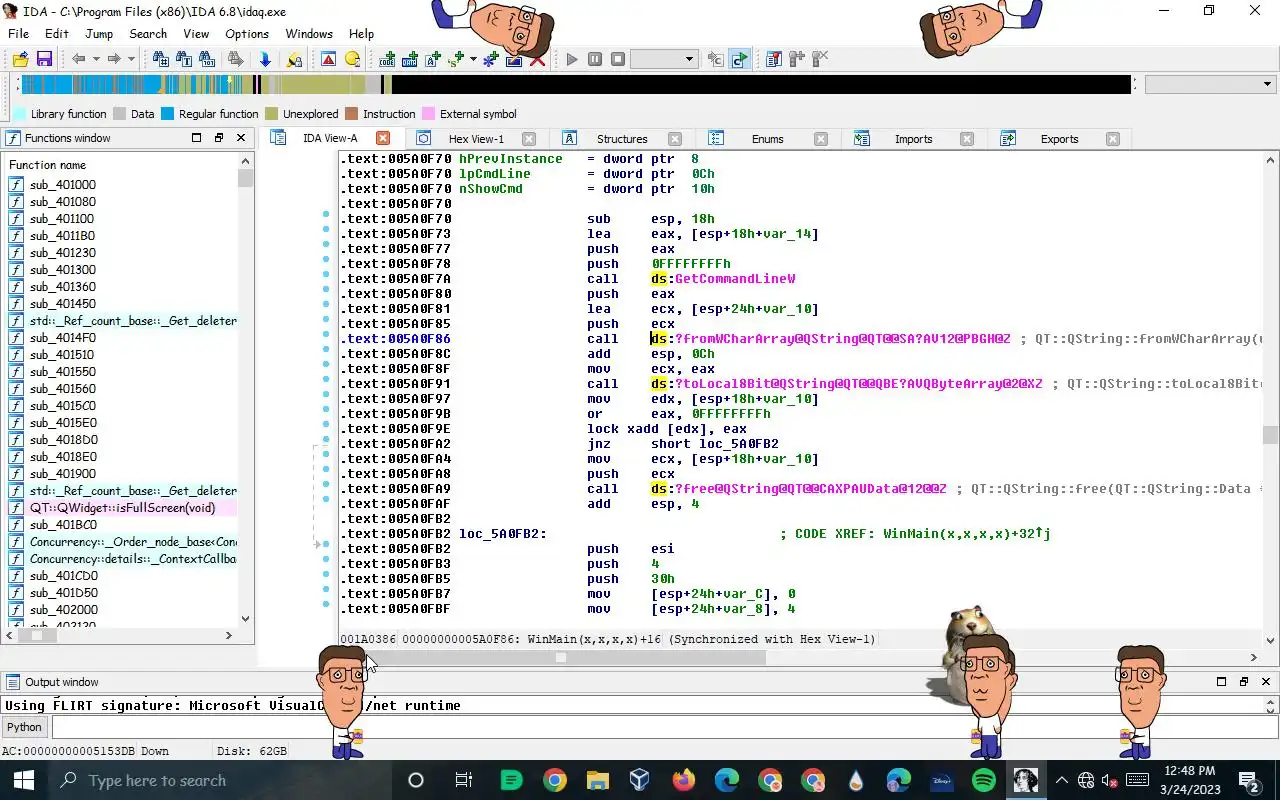Click the create string 'A' icon
This screenshot has height=800, width=1280.
(433, 59)
